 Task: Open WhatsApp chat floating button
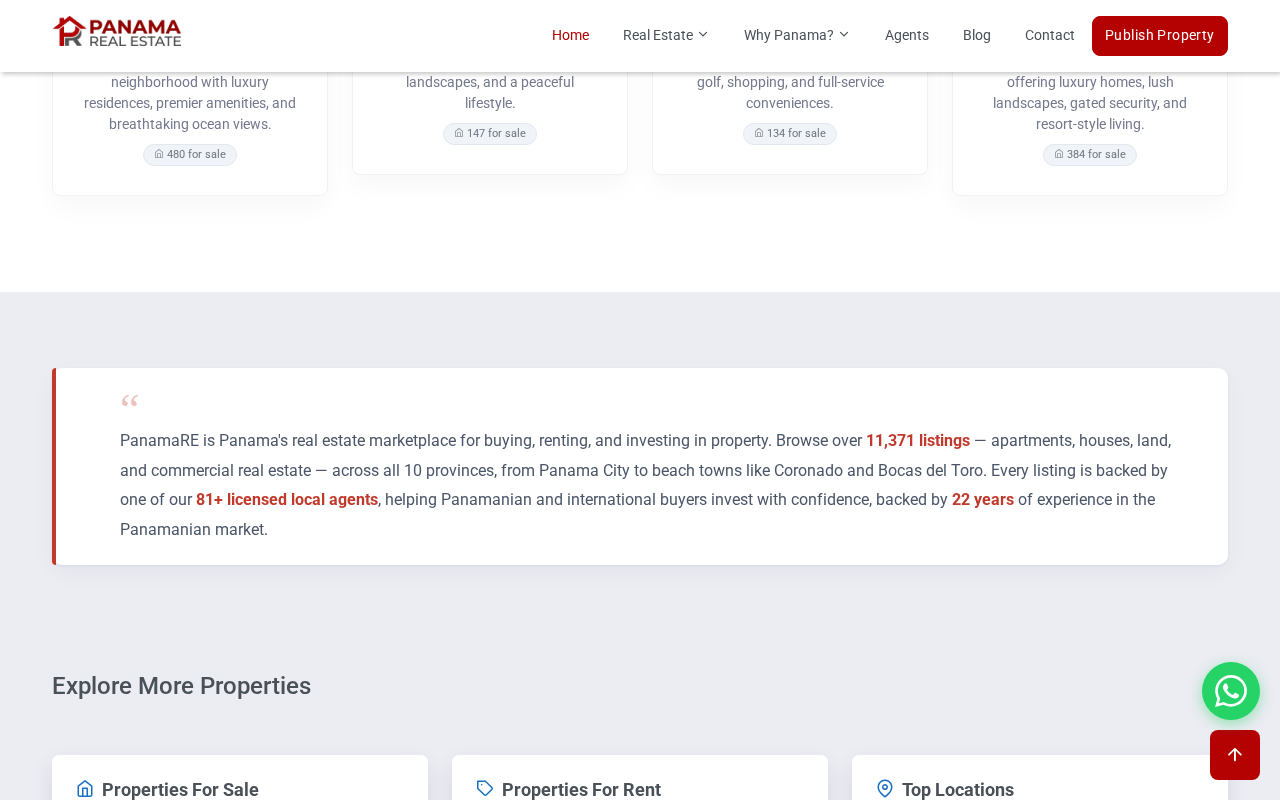tap(1231, 691)
